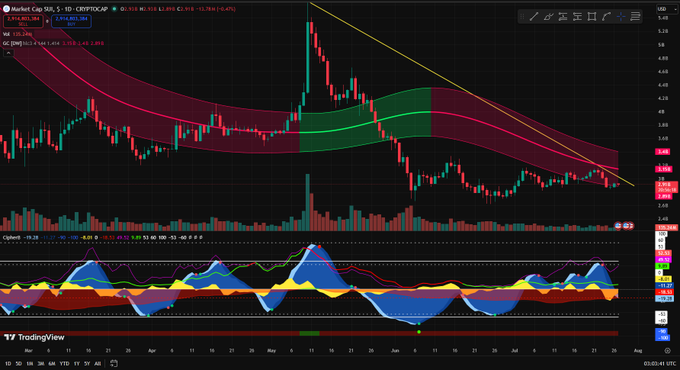Select the horizontal lines tool in favorites bar
Viewport: 680px width, 370px height.
[x=635, y=16]
